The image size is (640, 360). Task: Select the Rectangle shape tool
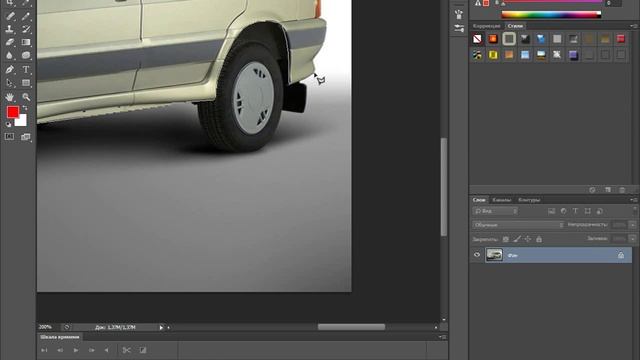[26, 83]
